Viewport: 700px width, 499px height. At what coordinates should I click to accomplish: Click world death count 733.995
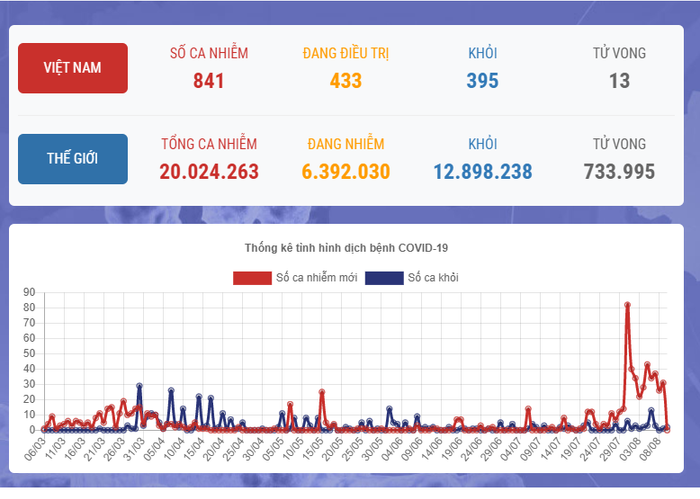point(619,172)
